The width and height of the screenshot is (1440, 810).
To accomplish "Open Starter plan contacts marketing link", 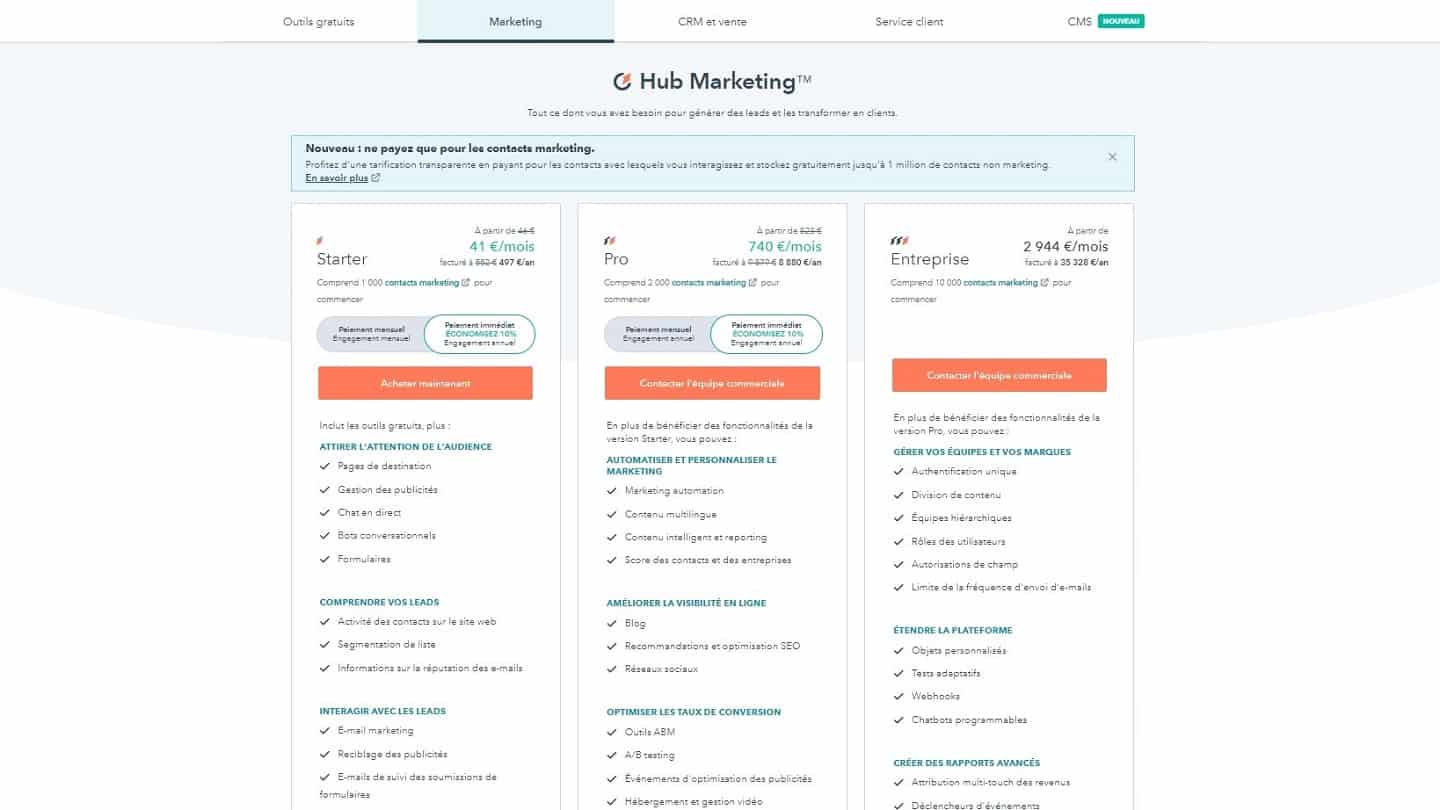I will click(422, 283).
